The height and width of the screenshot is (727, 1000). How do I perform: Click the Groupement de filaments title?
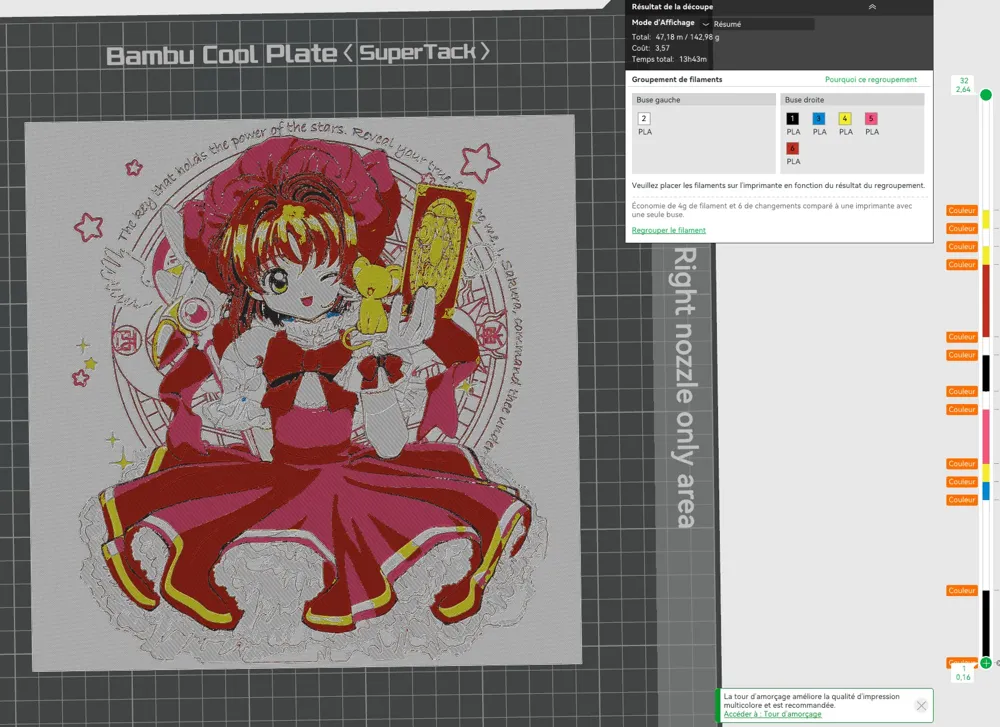(x=677, y=80)
